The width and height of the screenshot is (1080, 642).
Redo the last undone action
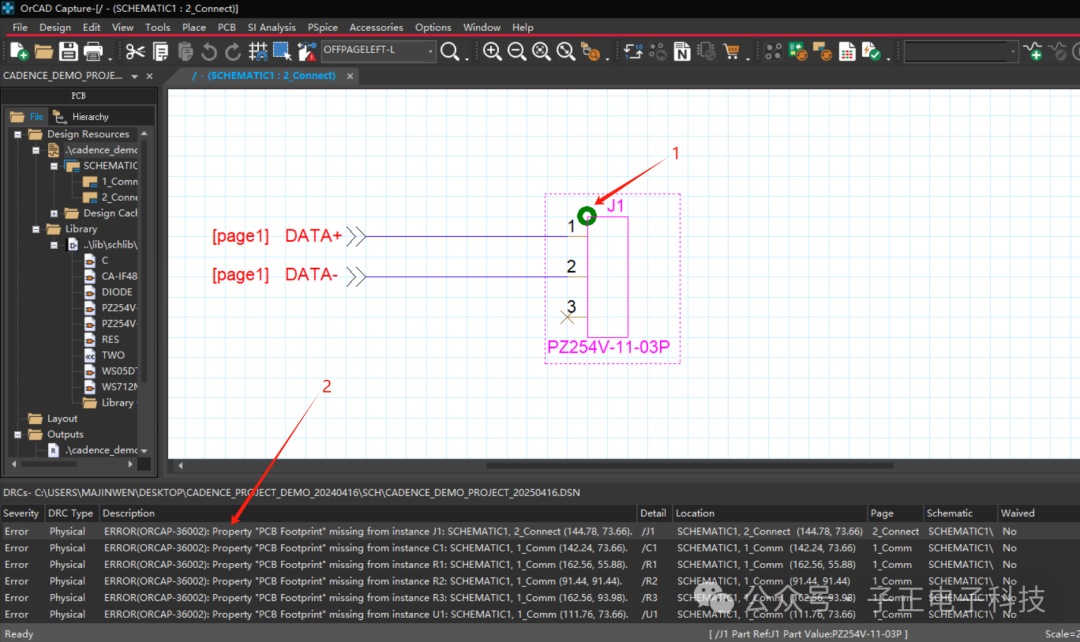[233, 52]
